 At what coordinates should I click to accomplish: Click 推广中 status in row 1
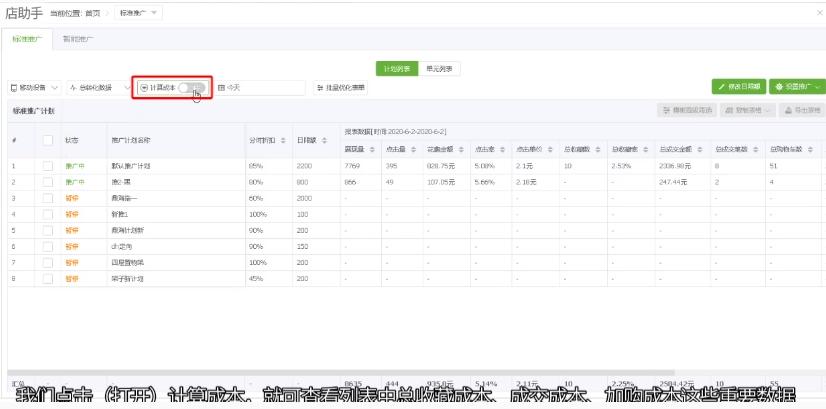click(x=75, y=166)
